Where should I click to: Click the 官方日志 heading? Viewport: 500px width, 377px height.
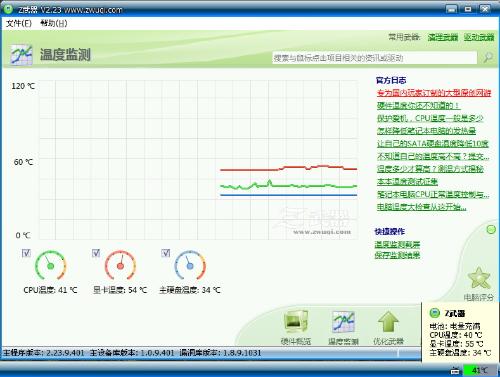pyautogui.click(x=391, y=80)
